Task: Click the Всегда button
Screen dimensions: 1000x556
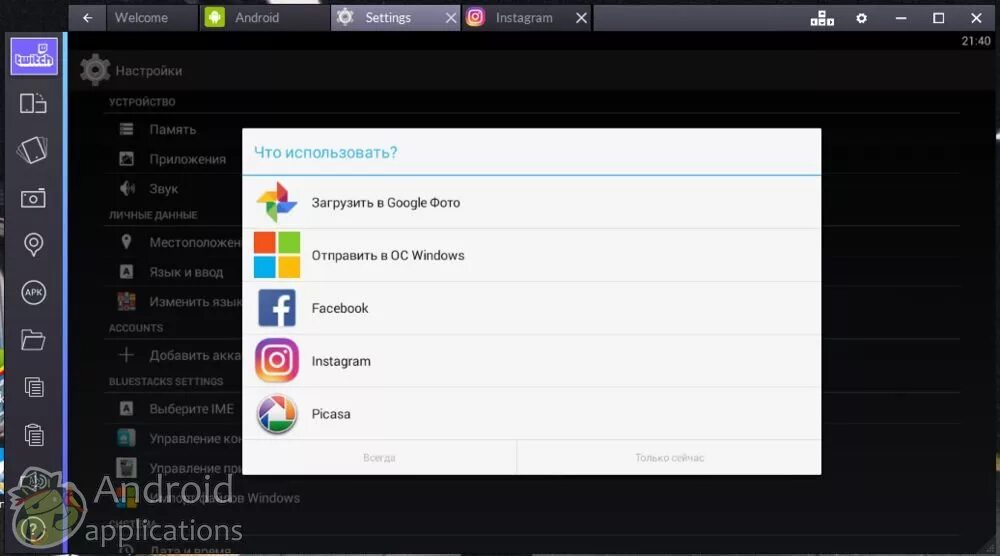Action: click(x=379, y=458)
